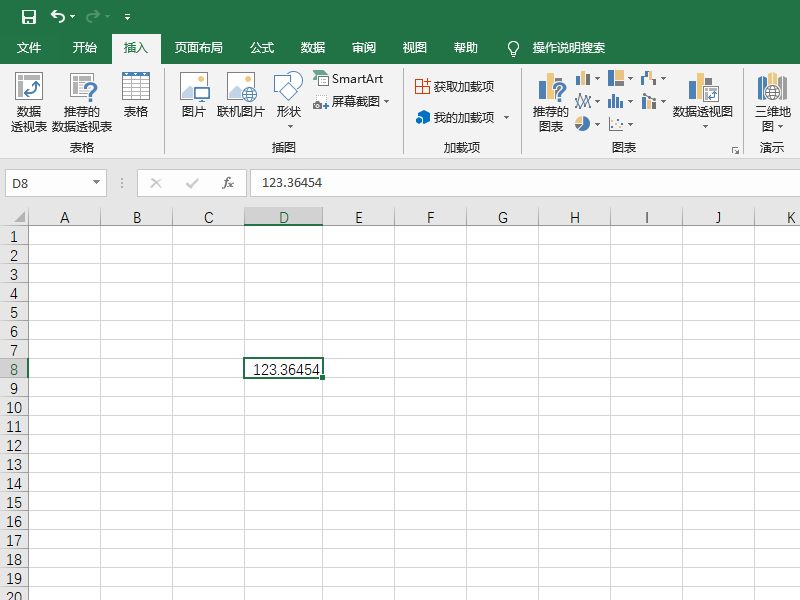The height and width of the screenshot is (600, 800).
Task: Select column D header
Action: point(284,217)
